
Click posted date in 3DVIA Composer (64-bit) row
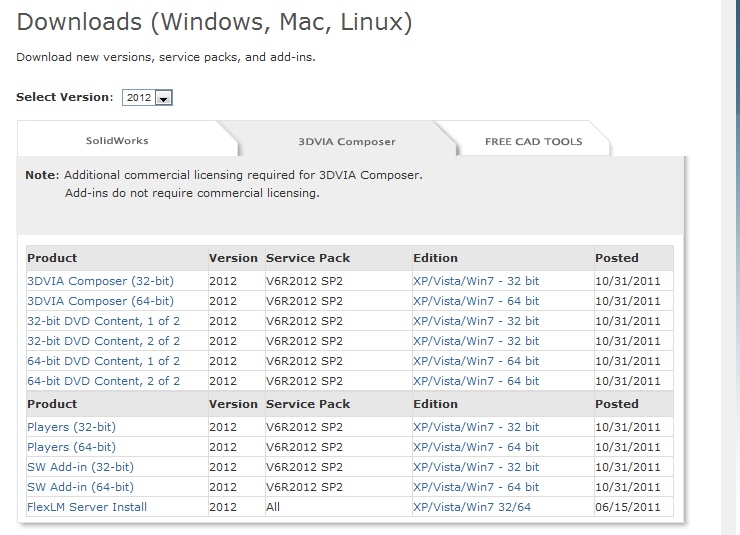628,301
